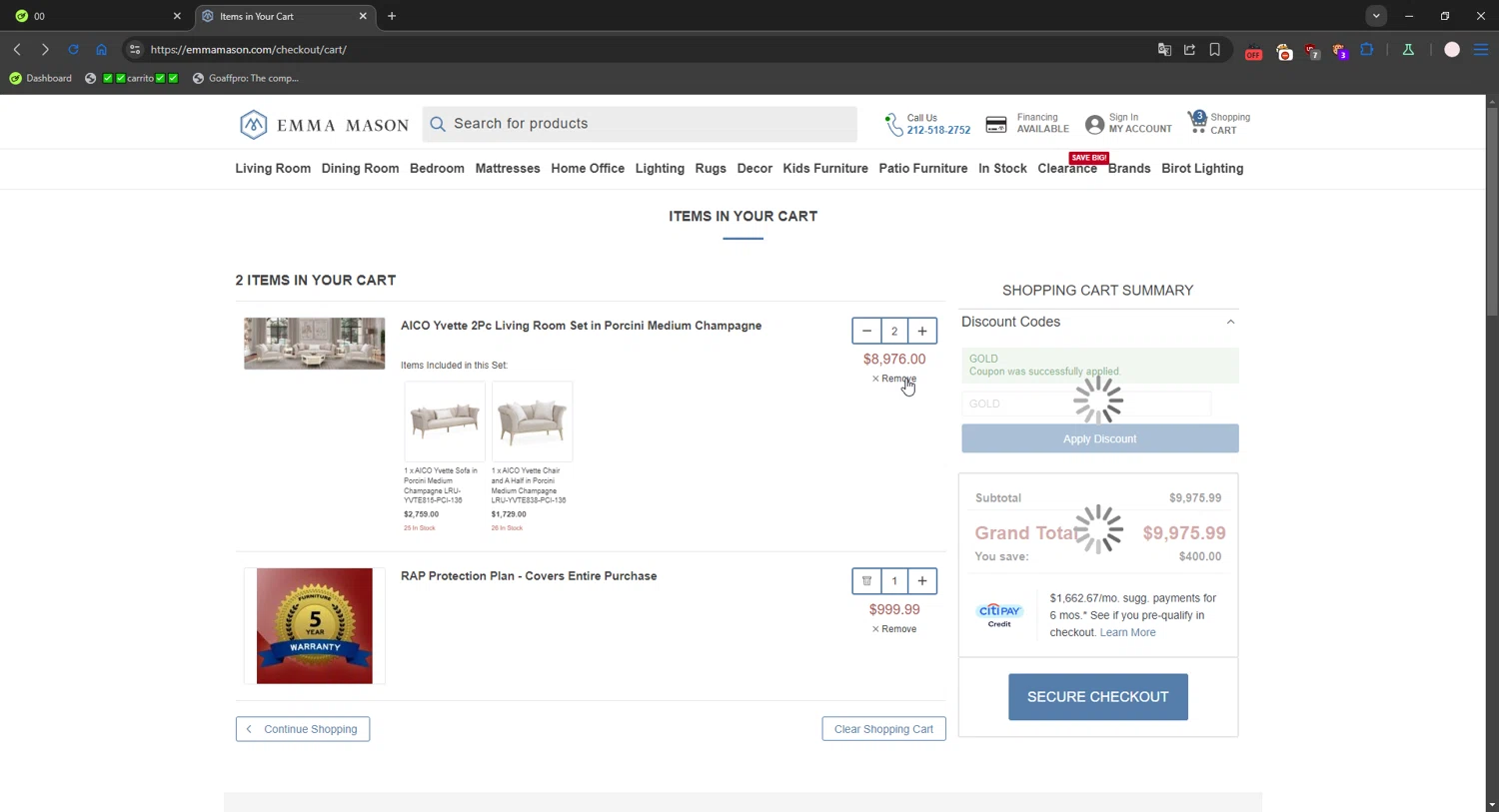1499x812 pixels.
Task: Open the carrito bookmark
Action: [x=133, y=78]
